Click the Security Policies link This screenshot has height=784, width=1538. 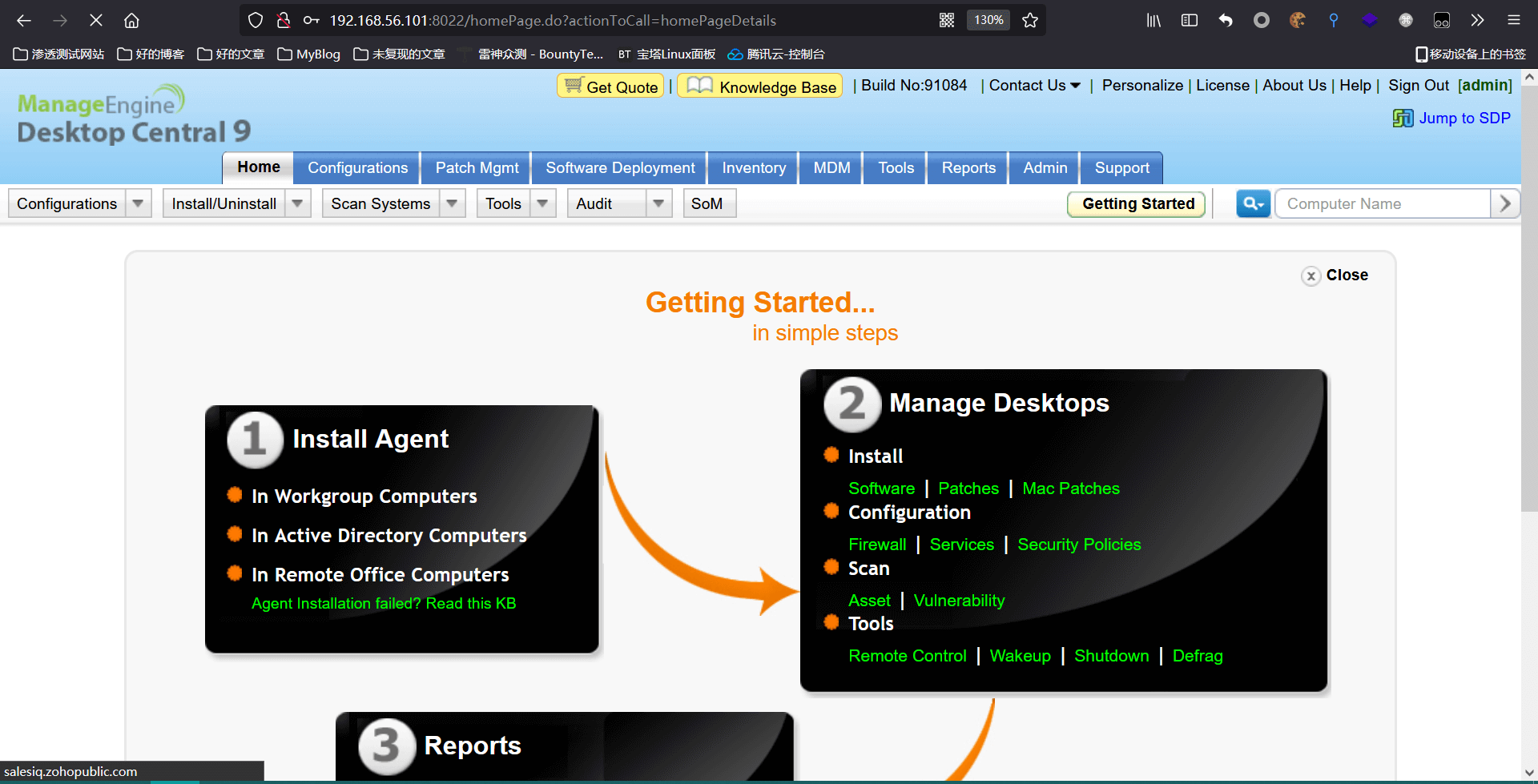tap(1079, 545)
